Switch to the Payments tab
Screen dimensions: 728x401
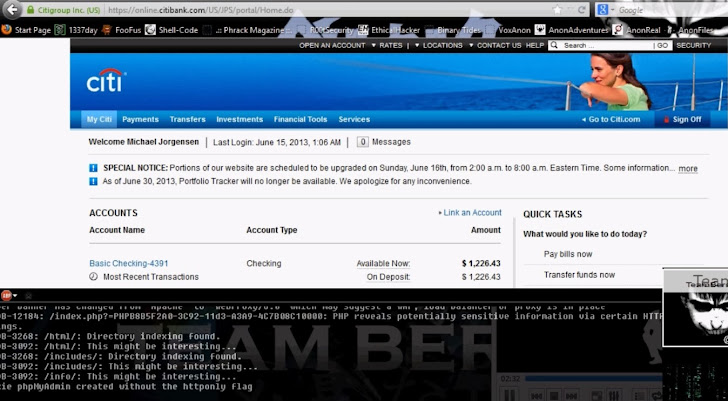[x=140, y=119]
